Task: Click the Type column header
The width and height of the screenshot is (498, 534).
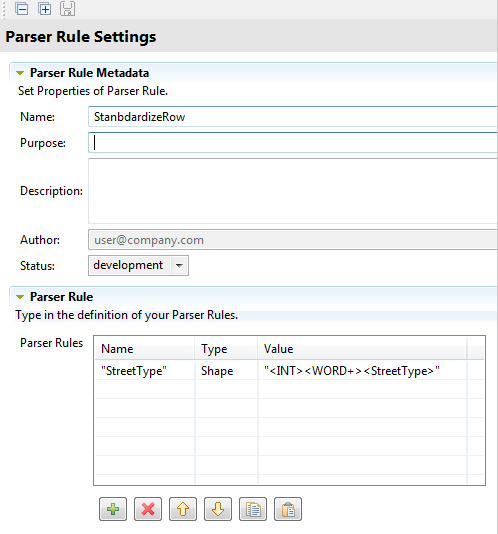Action: click(x=227, y=348)
